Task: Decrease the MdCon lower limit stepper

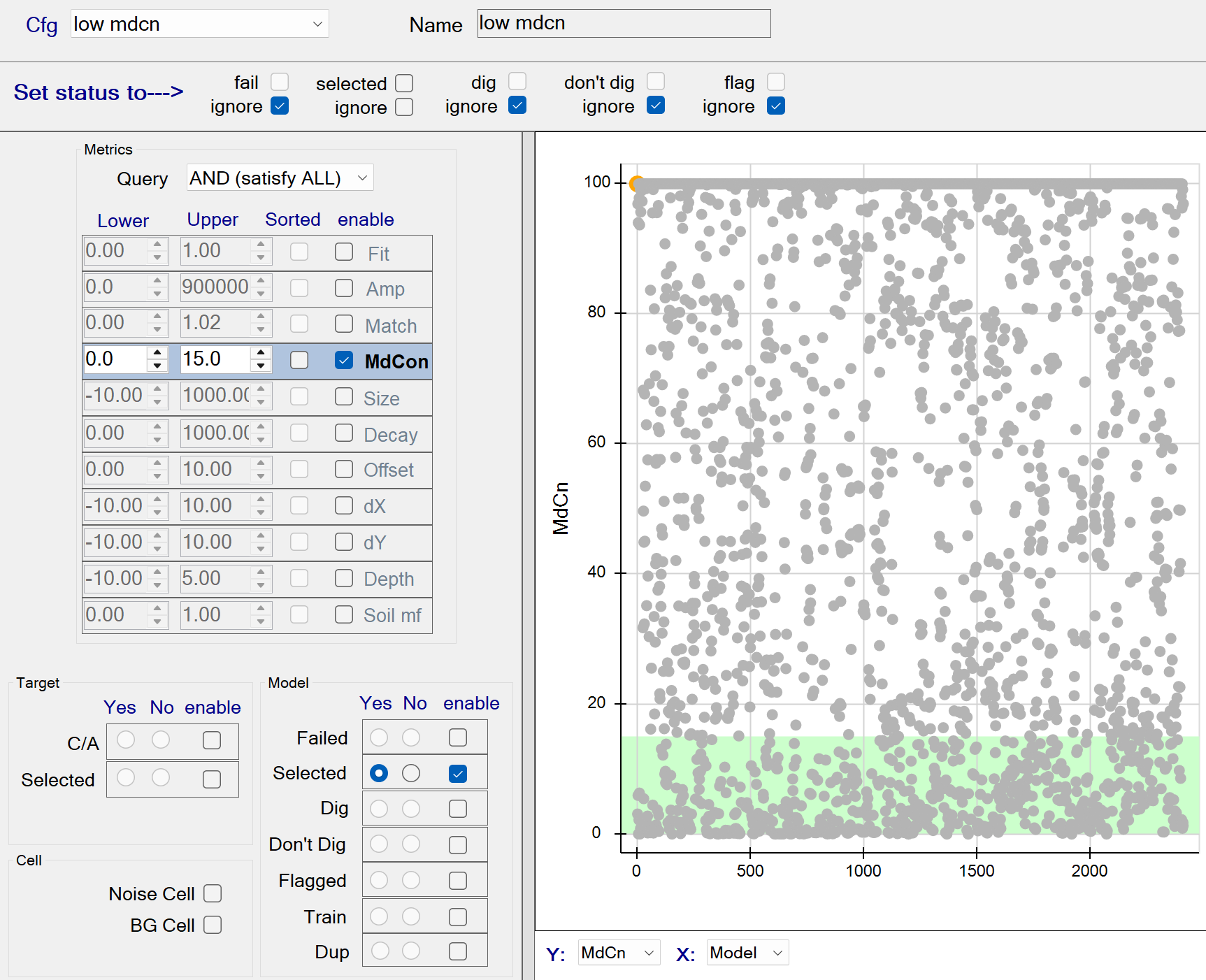Action: pyautogui.click(x=157, y=366)
